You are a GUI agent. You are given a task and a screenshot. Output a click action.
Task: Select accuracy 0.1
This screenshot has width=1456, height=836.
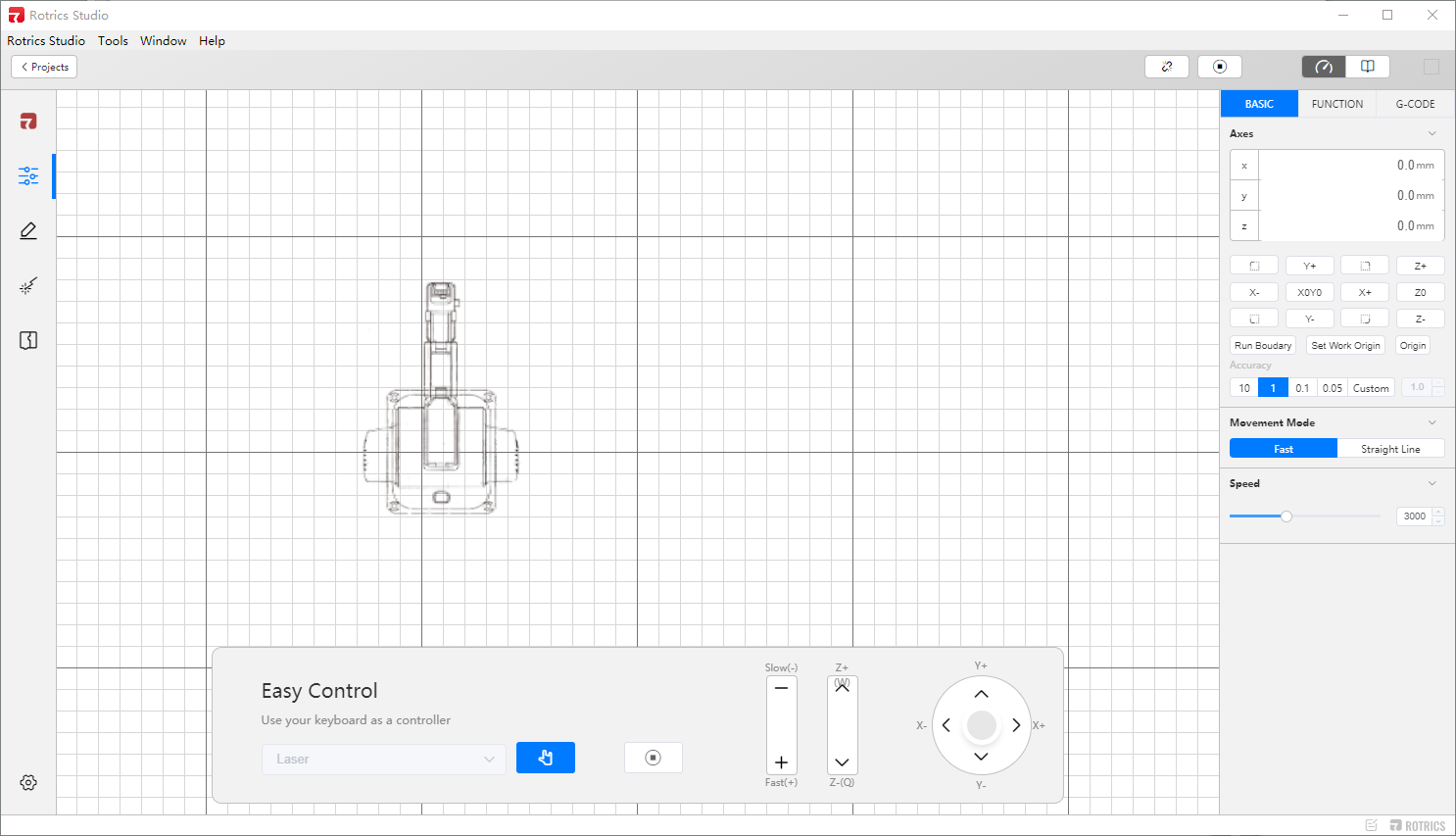(1302, 388)
